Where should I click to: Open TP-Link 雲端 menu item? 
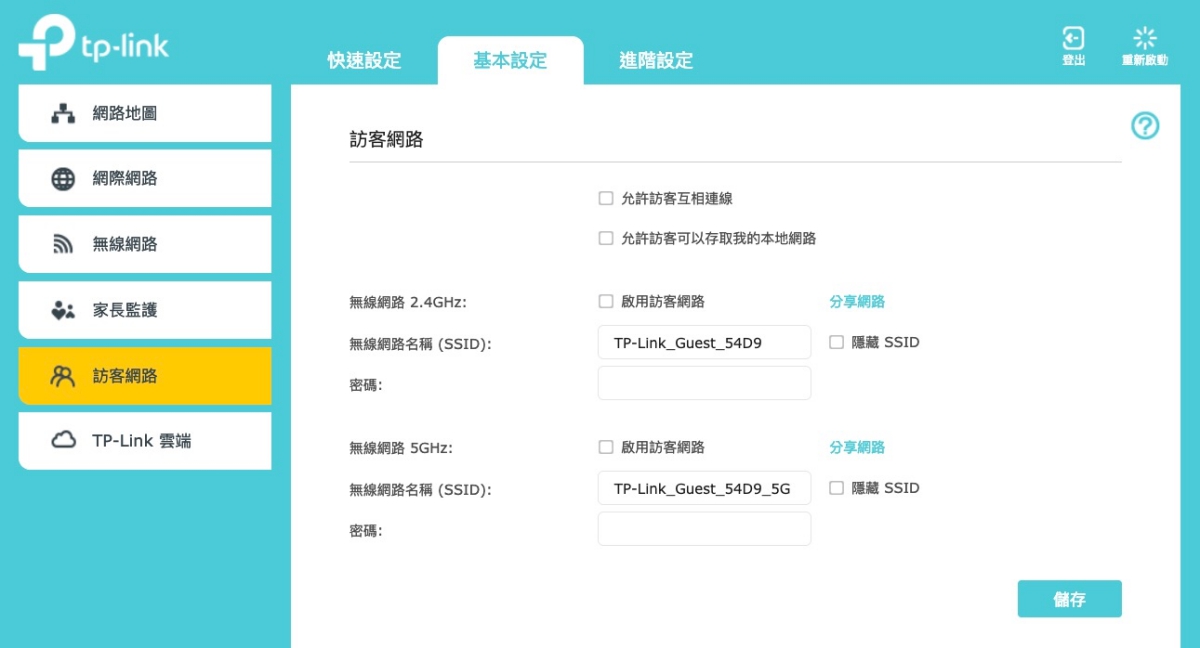click(x=145, y=441)
